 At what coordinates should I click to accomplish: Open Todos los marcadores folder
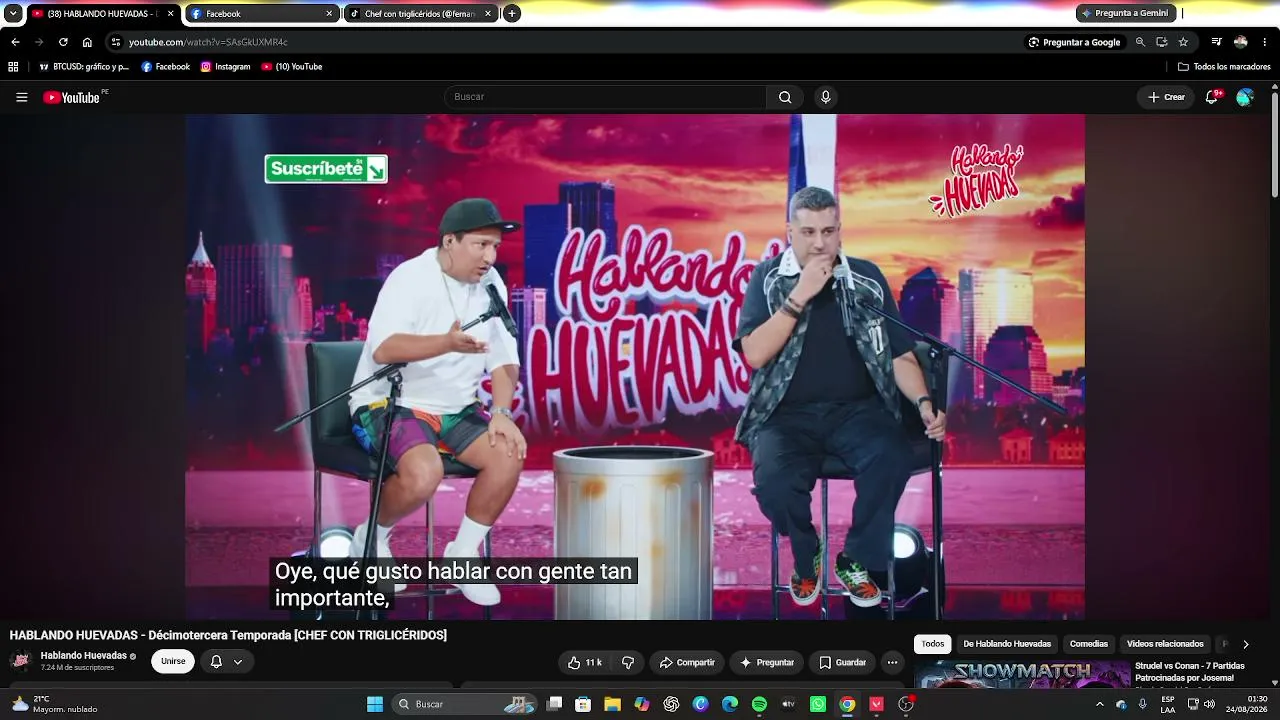click(x=1224, y=67)
